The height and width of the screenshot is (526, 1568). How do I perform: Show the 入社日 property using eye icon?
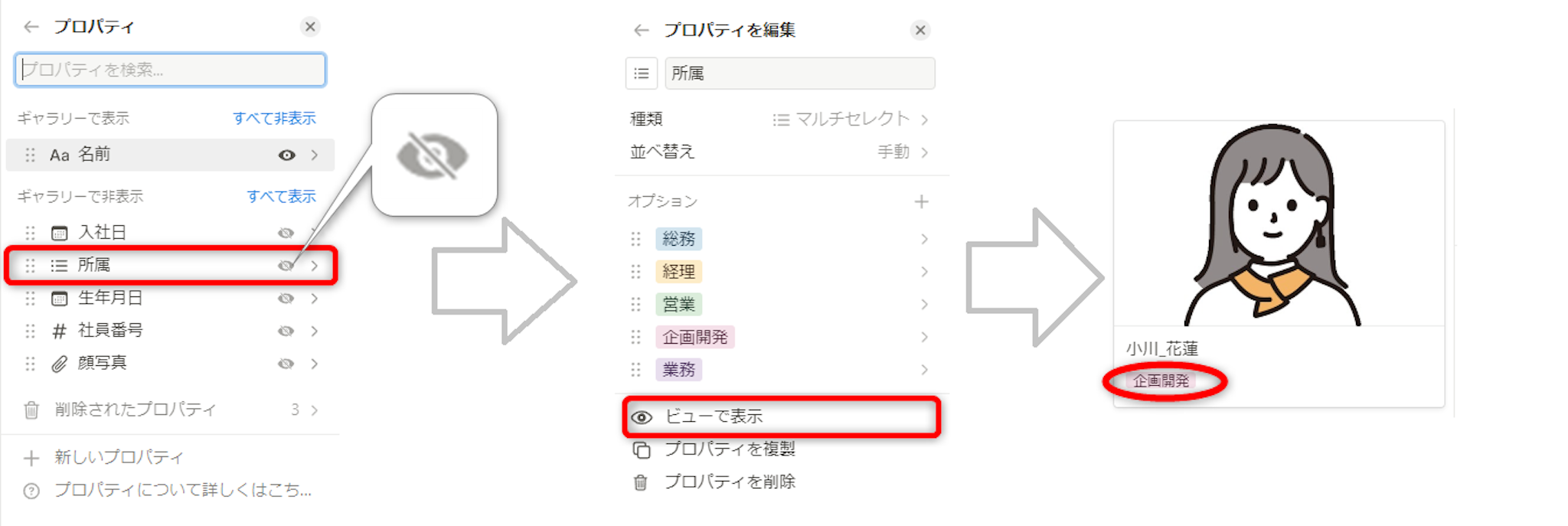point(286,233)
